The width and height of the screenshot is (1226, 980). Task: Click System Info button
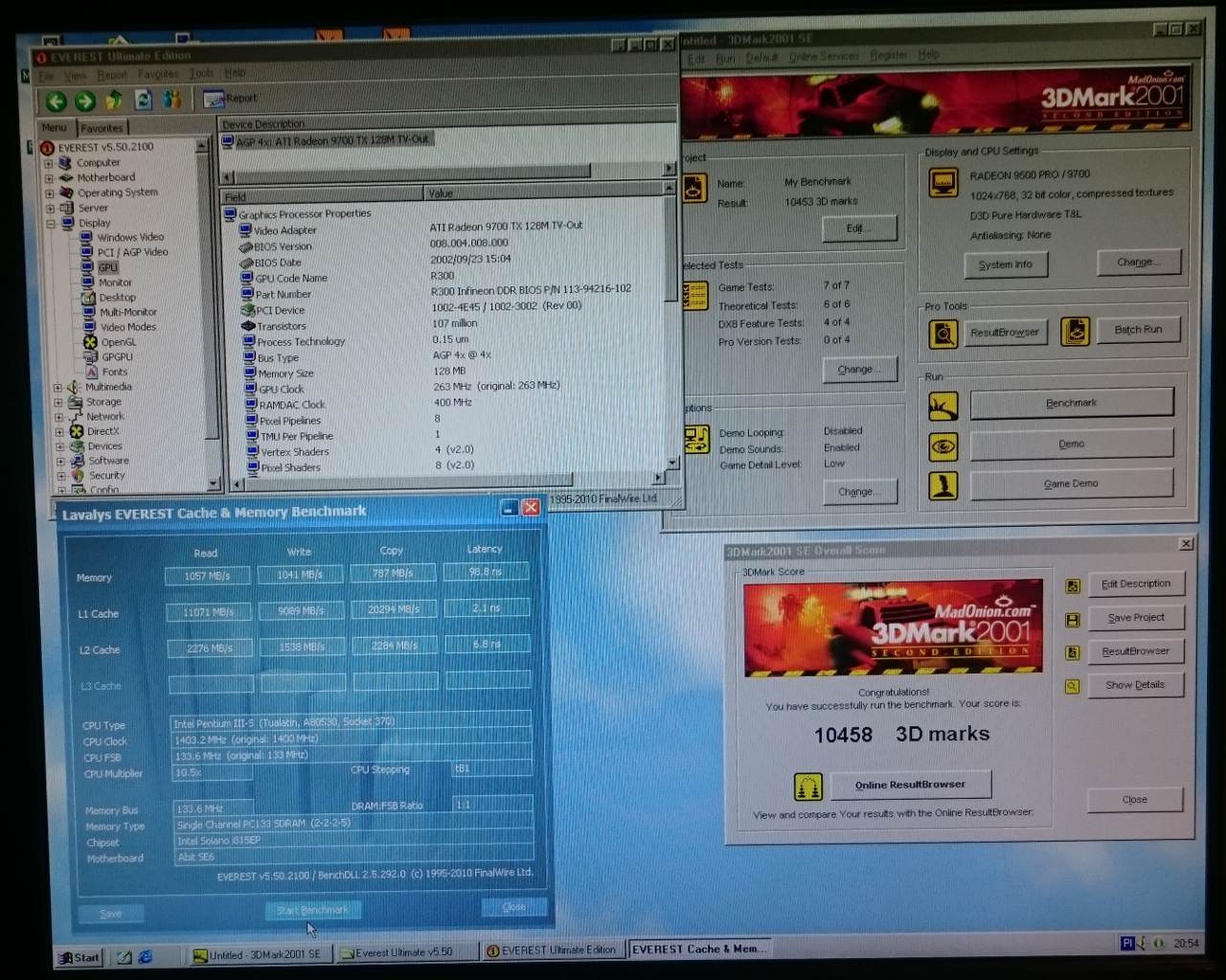click(1006, 264)
